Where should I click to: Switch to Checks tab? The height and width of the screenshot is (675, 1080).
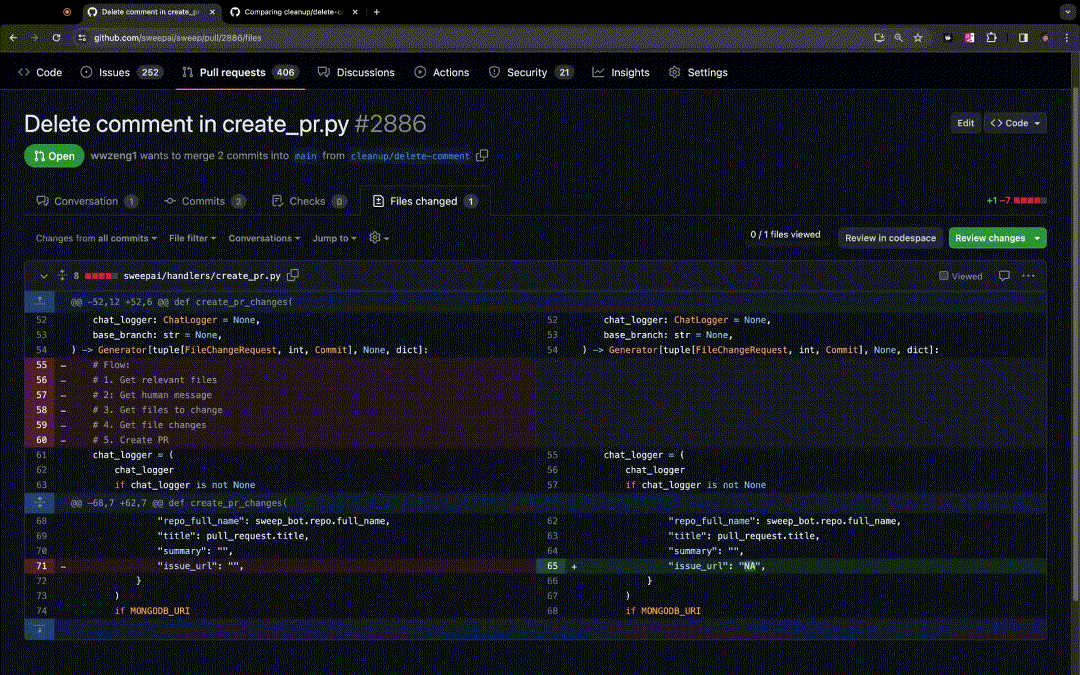tap(309, 201)
